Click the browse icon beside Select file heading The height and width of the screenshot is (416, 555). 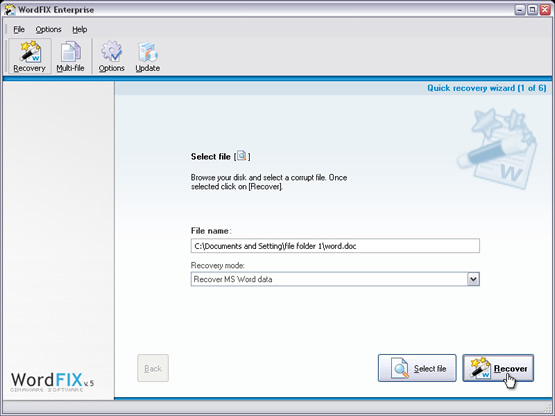(242, 156)
